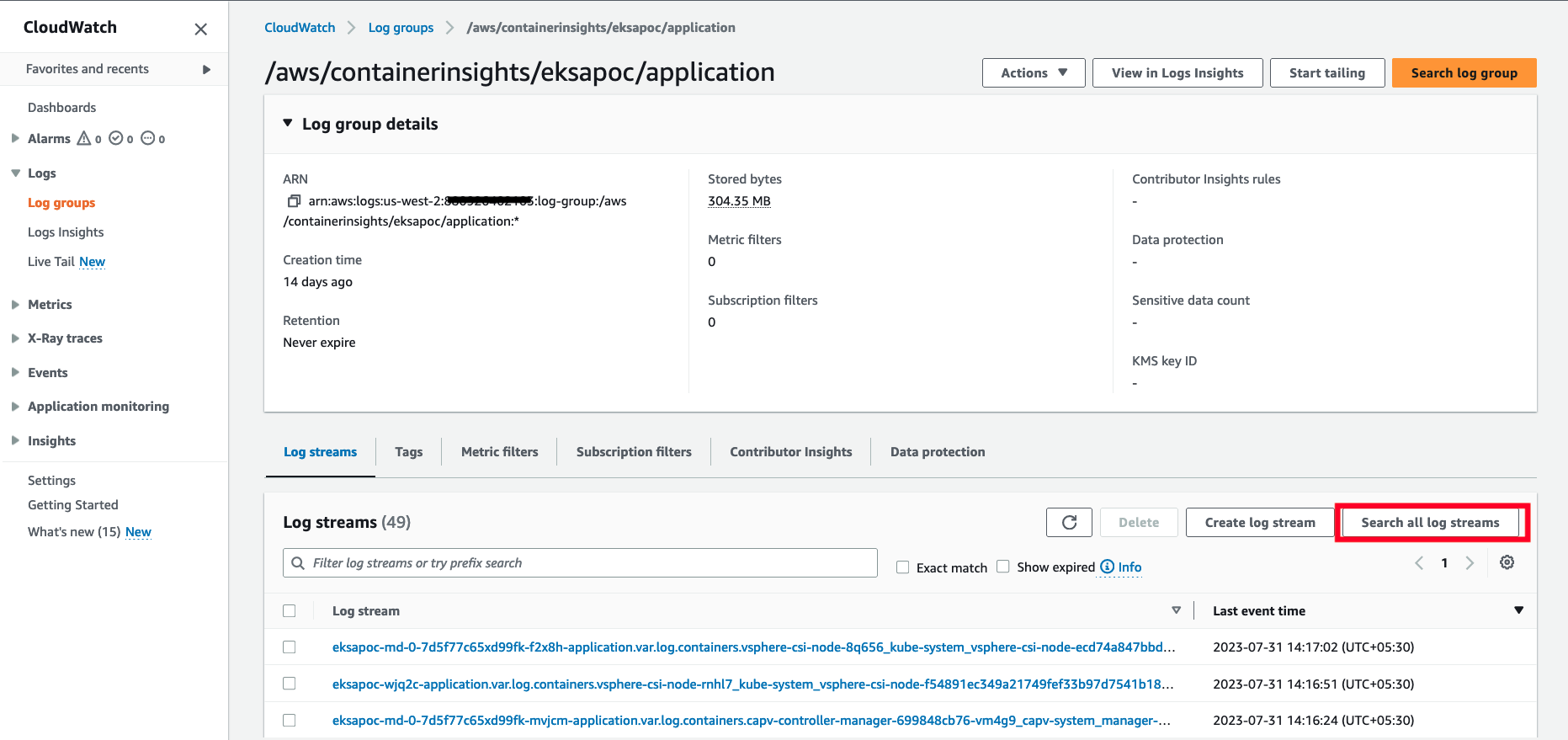Switch to the Metric filters tab
The height and width of the screenshot is (740, 1568).
[499, 452]
